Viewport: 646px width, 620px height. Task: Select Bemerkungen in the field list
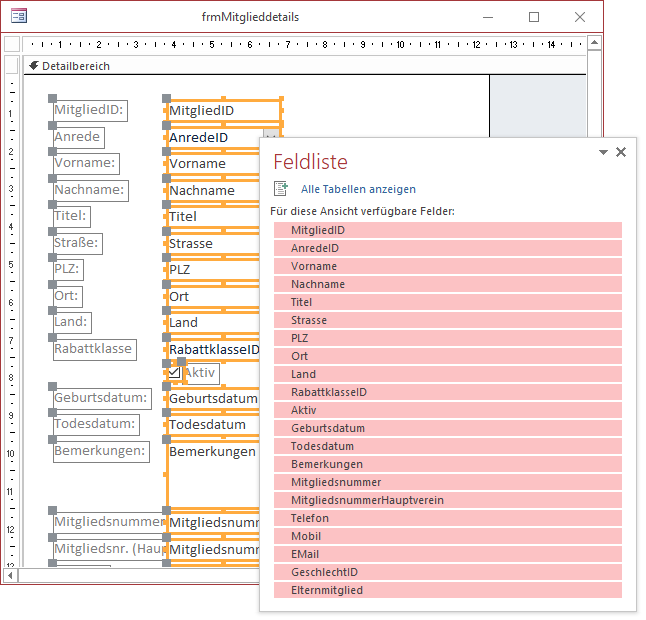click(x=448, y=464)
